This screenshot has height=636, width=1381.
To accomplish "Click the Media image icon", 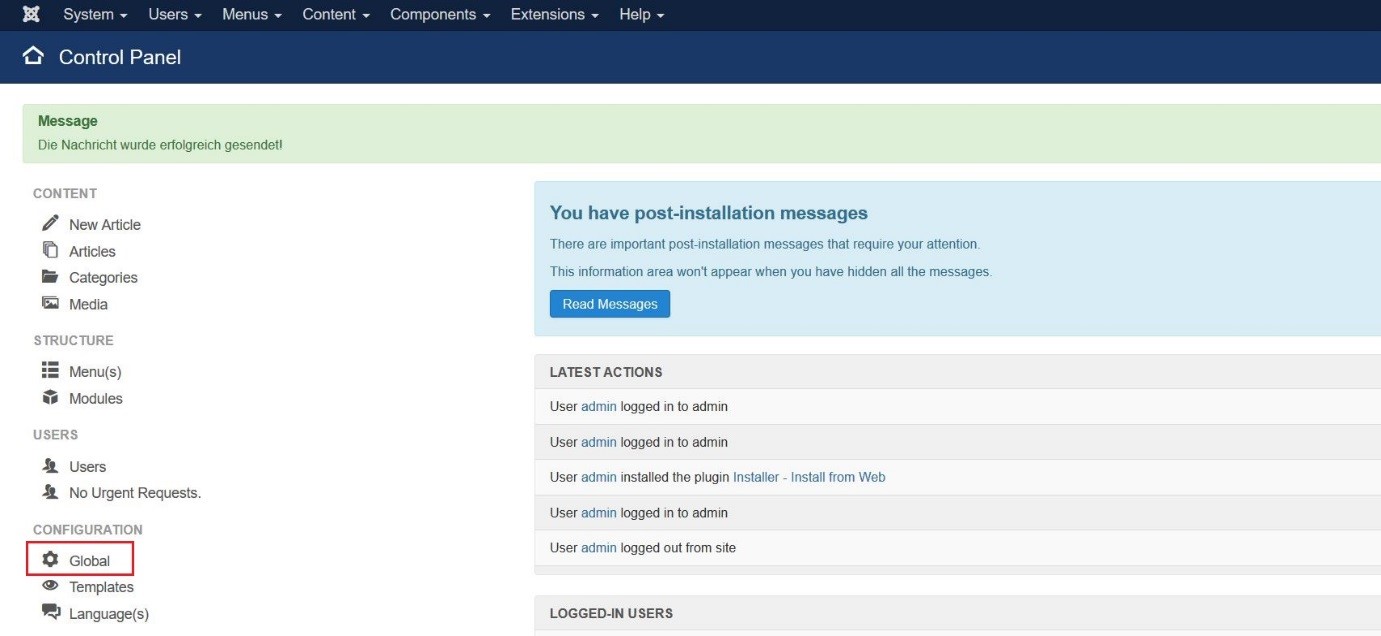I will point(50,303).
